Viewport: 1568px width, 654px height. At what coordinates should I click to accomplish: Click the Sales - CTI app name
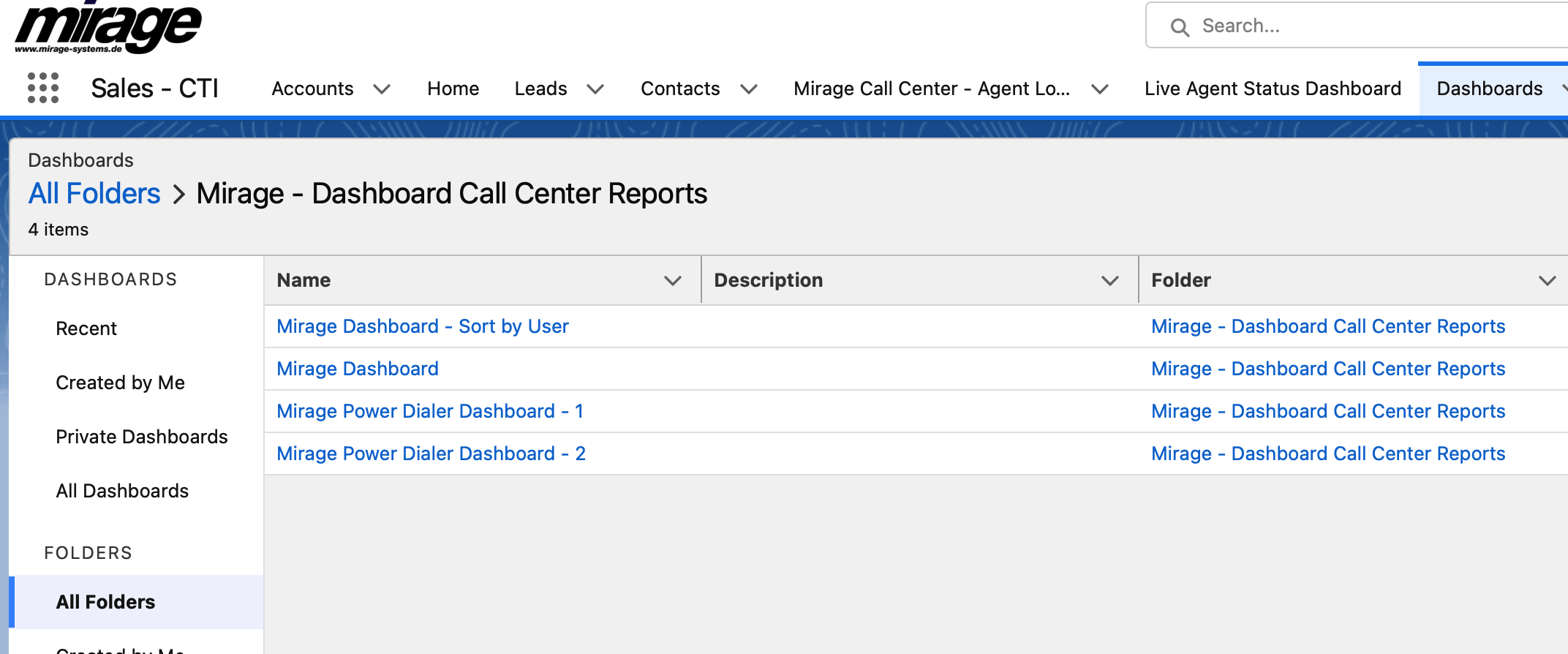pyautogui.click(x=154, y=89)
